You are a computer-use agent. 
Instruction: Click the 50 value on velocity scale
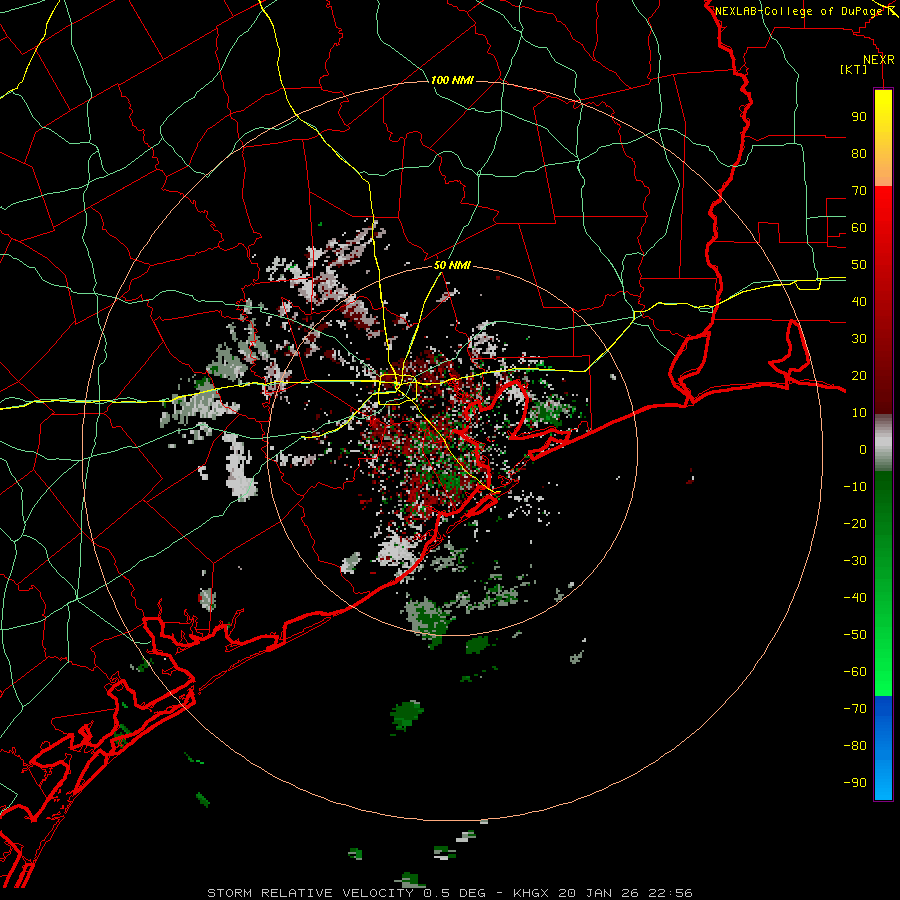coord(859,265)
